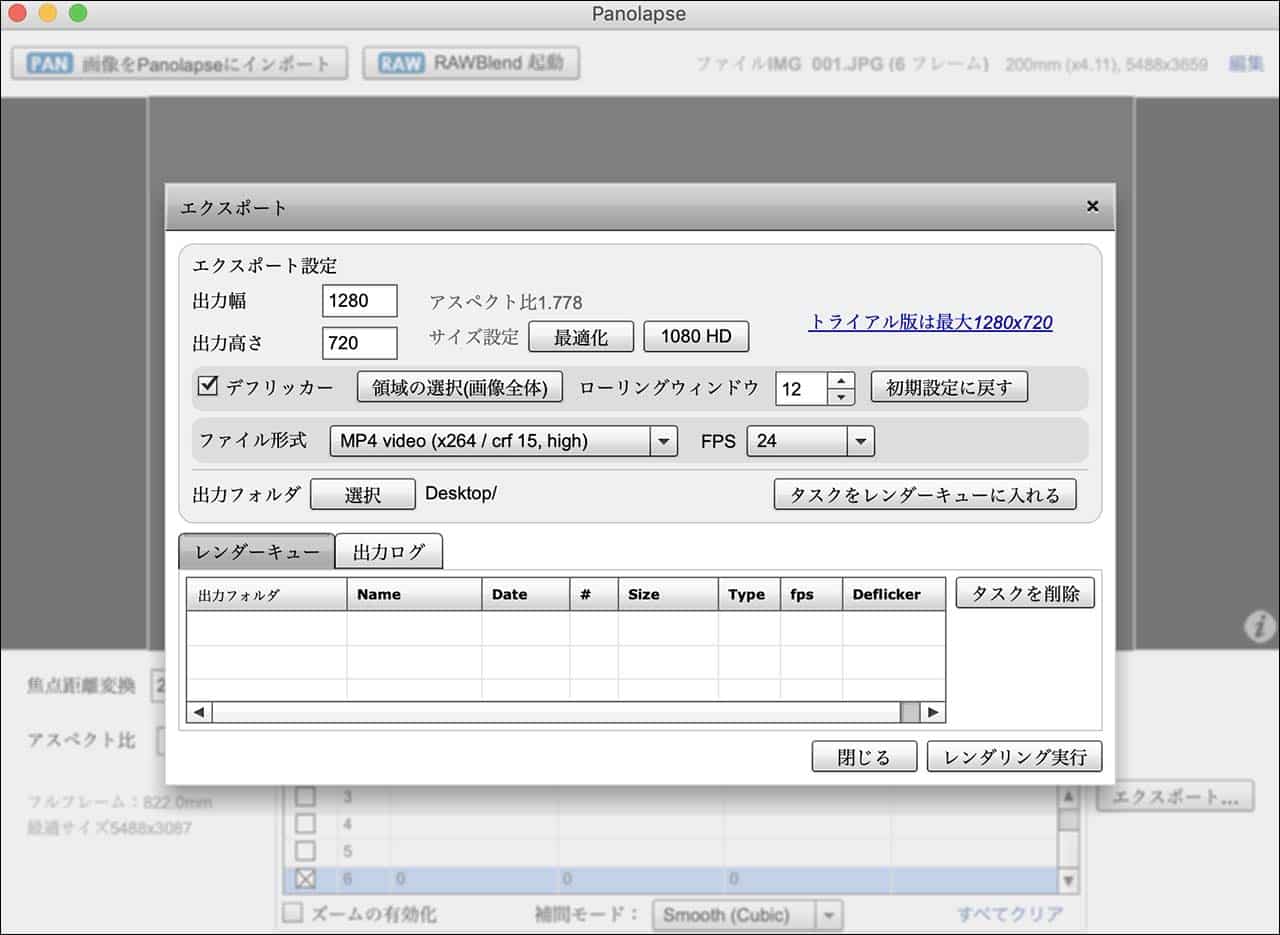
Task: Click the Type column header
Action: click(x=749, y=594)
